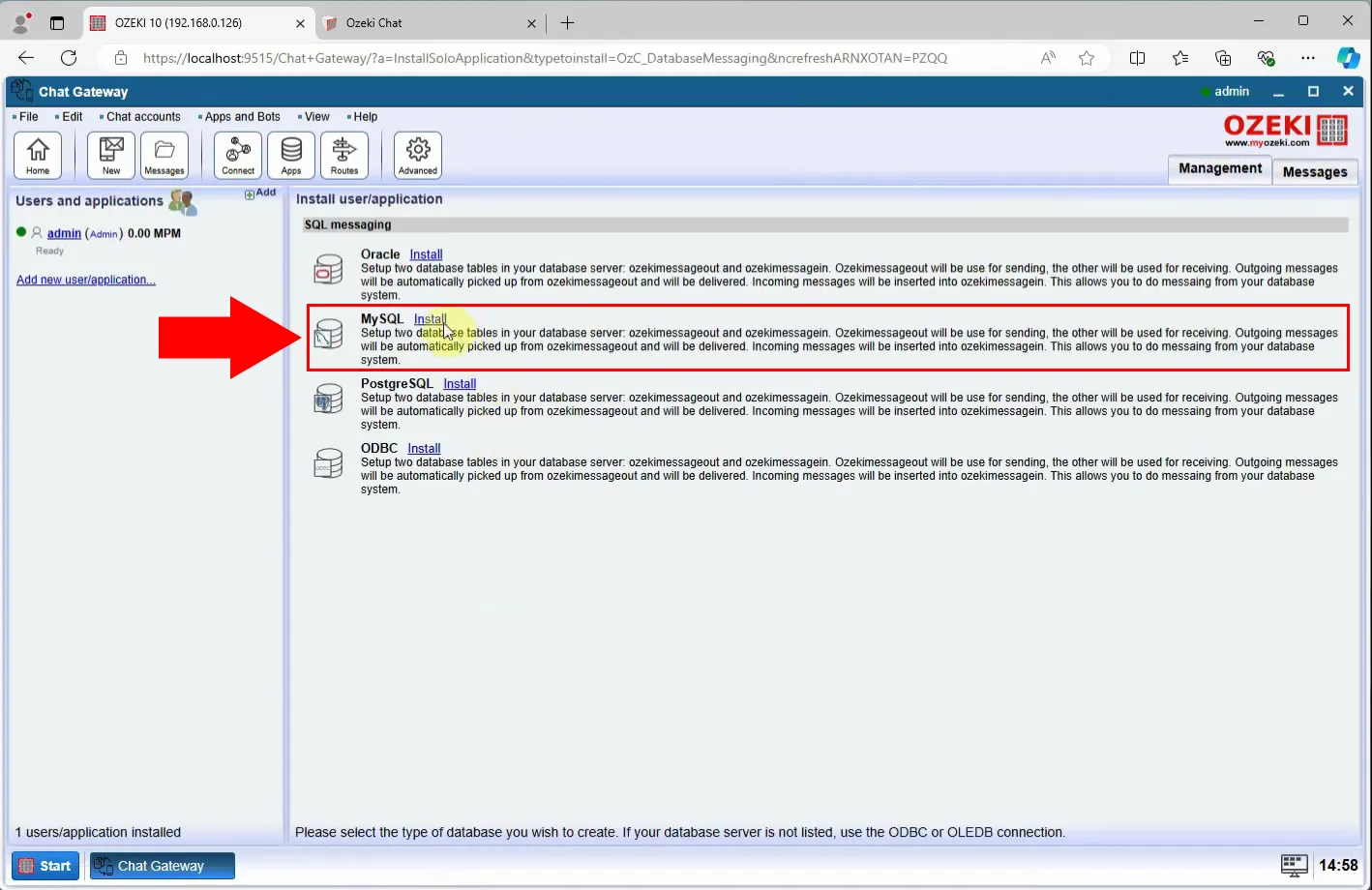The image size is (1372, 890).
Task: Open the admin user link
Action: [x=64, y=233]
